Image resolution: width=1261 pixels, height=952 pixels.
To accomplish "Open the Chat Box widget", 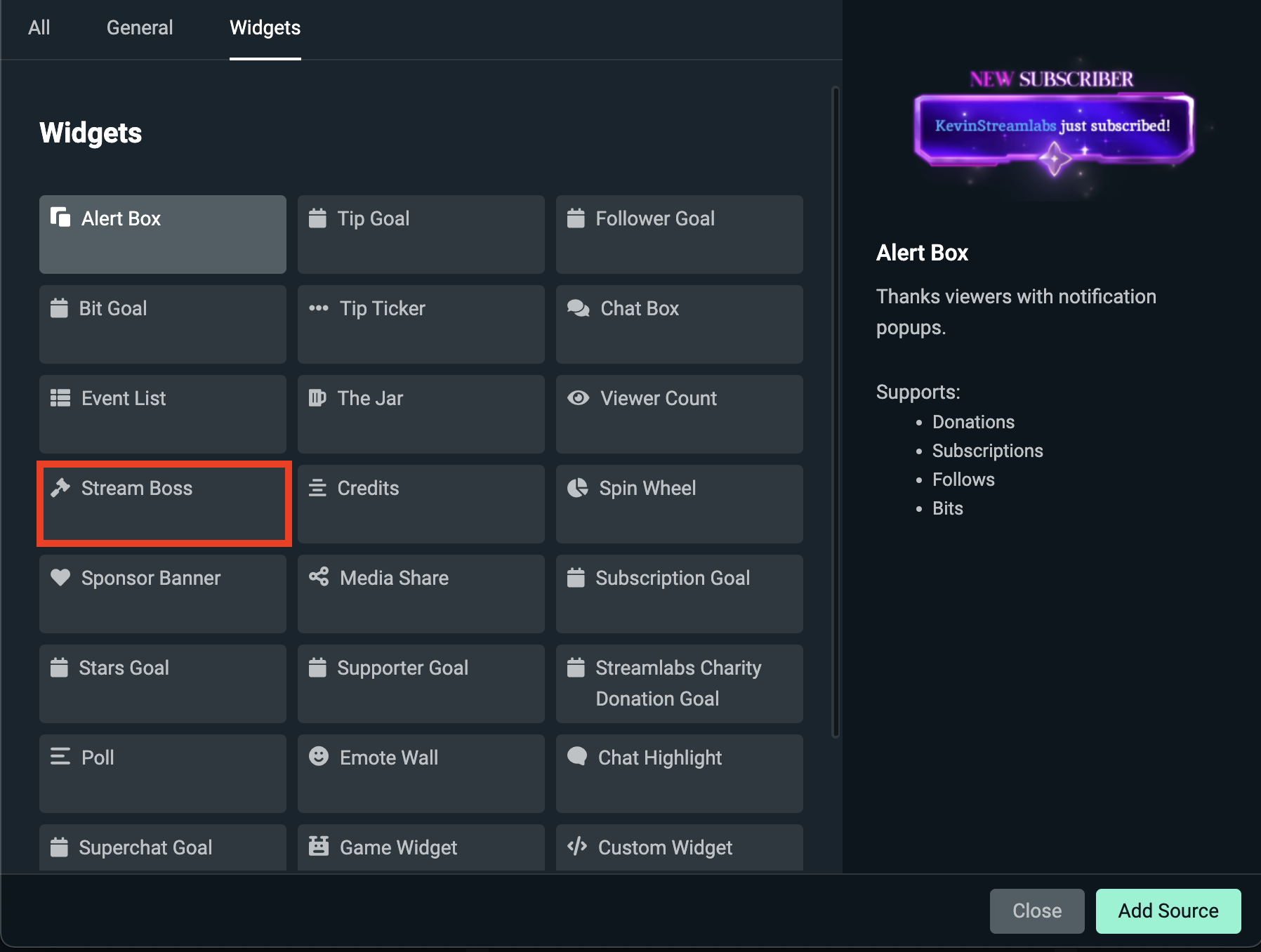I will pyautogui.click(x=678, y=324).
